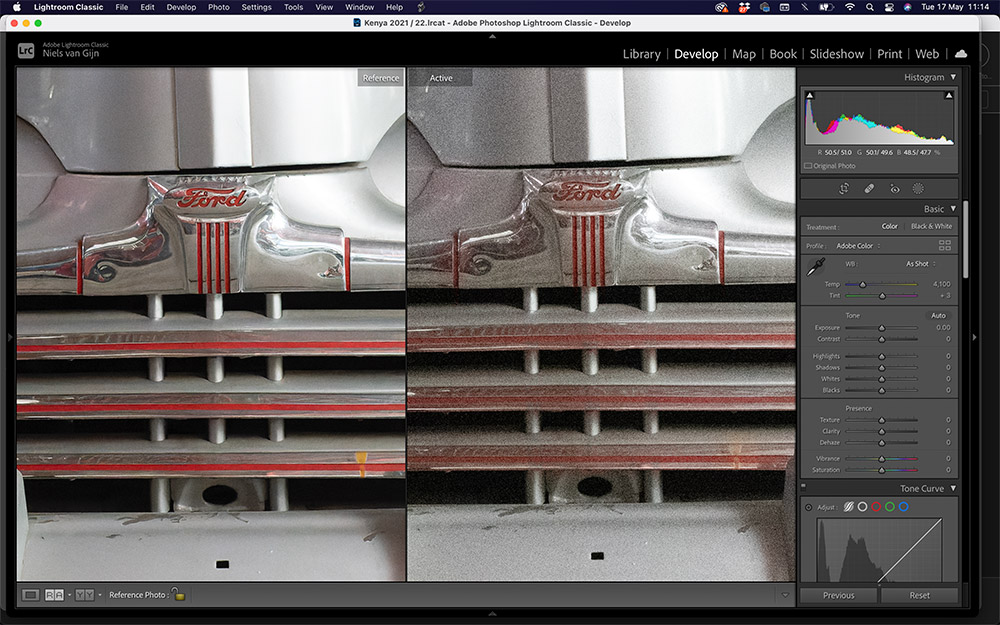Select the red channel curve
Image resolution: width=1000 pixels, height=625 pixels.
pyautogui.click(x=876, y=507)
